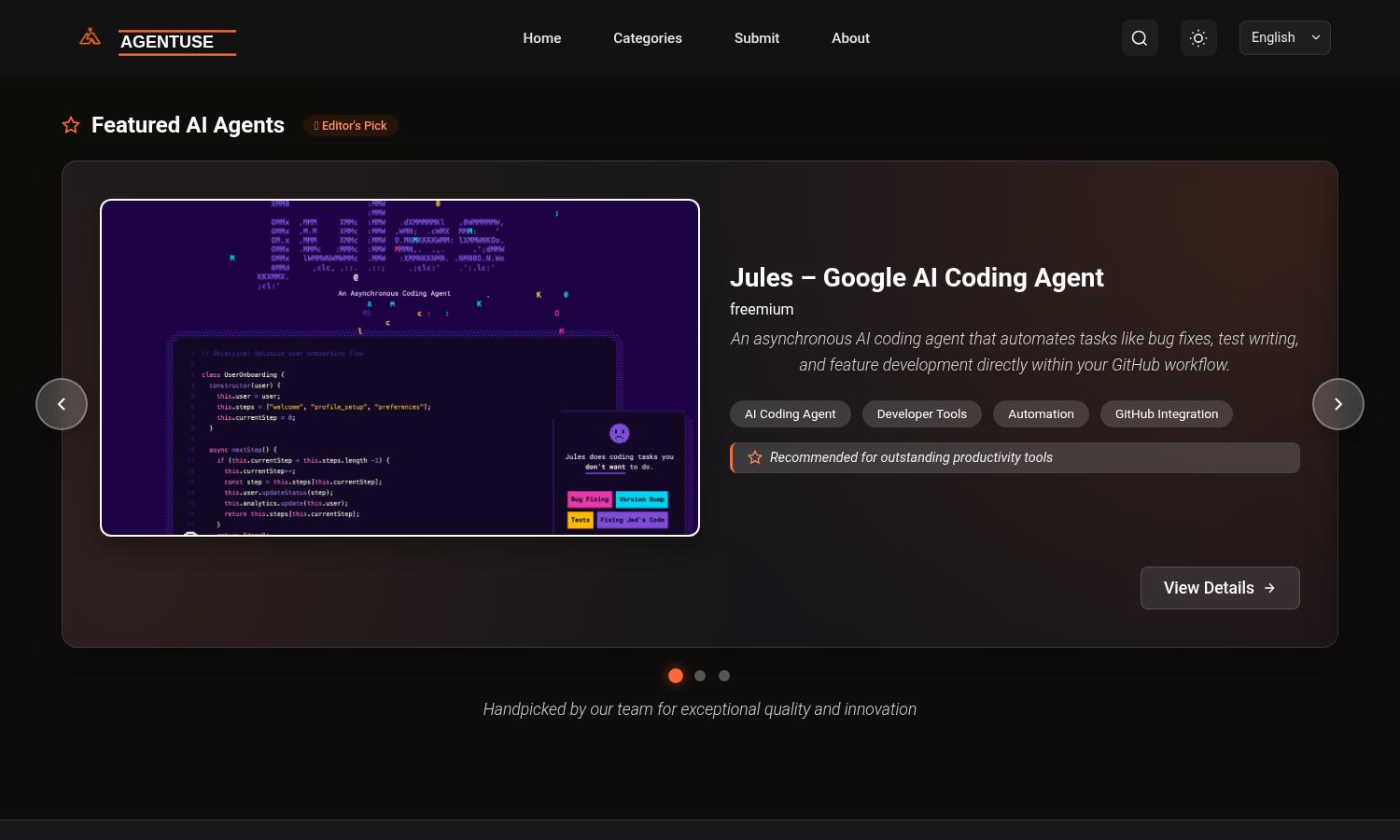Select the GitHub Integration tag
1400x840 pixels.
(1167, 414)
